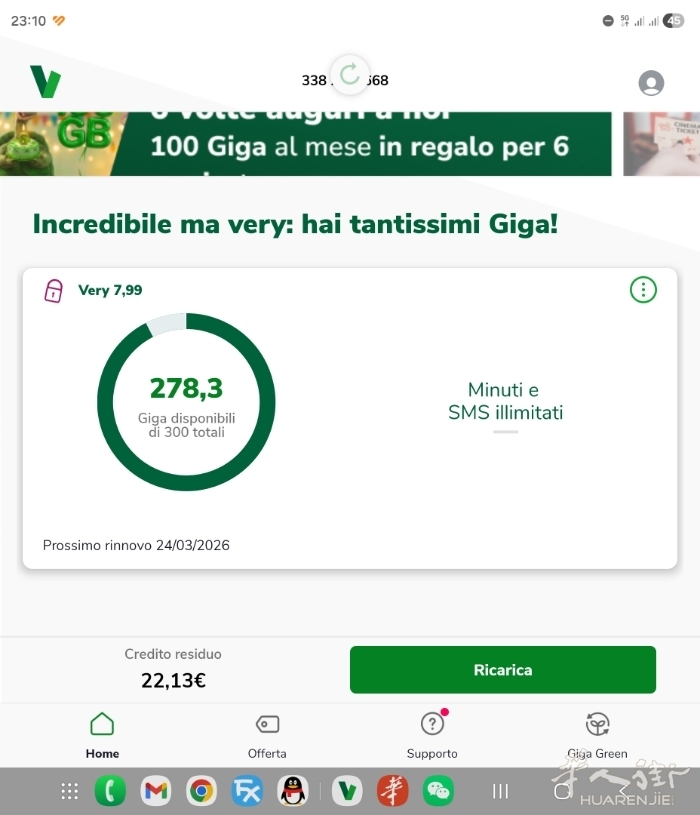Screen dimensions: 700x815
Task: Open Chrome from the taskbar
Action: [201, 791]
